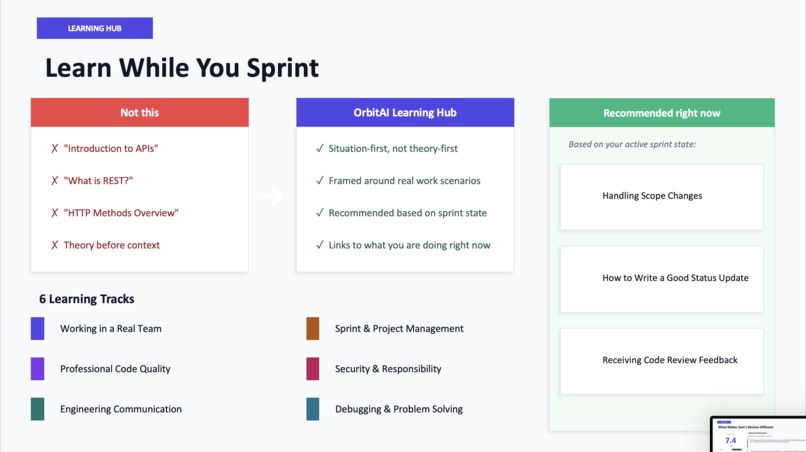806x452 pixels.
Task: Click the checkmark beside Links to what you are doing
Action: point(320,245)
